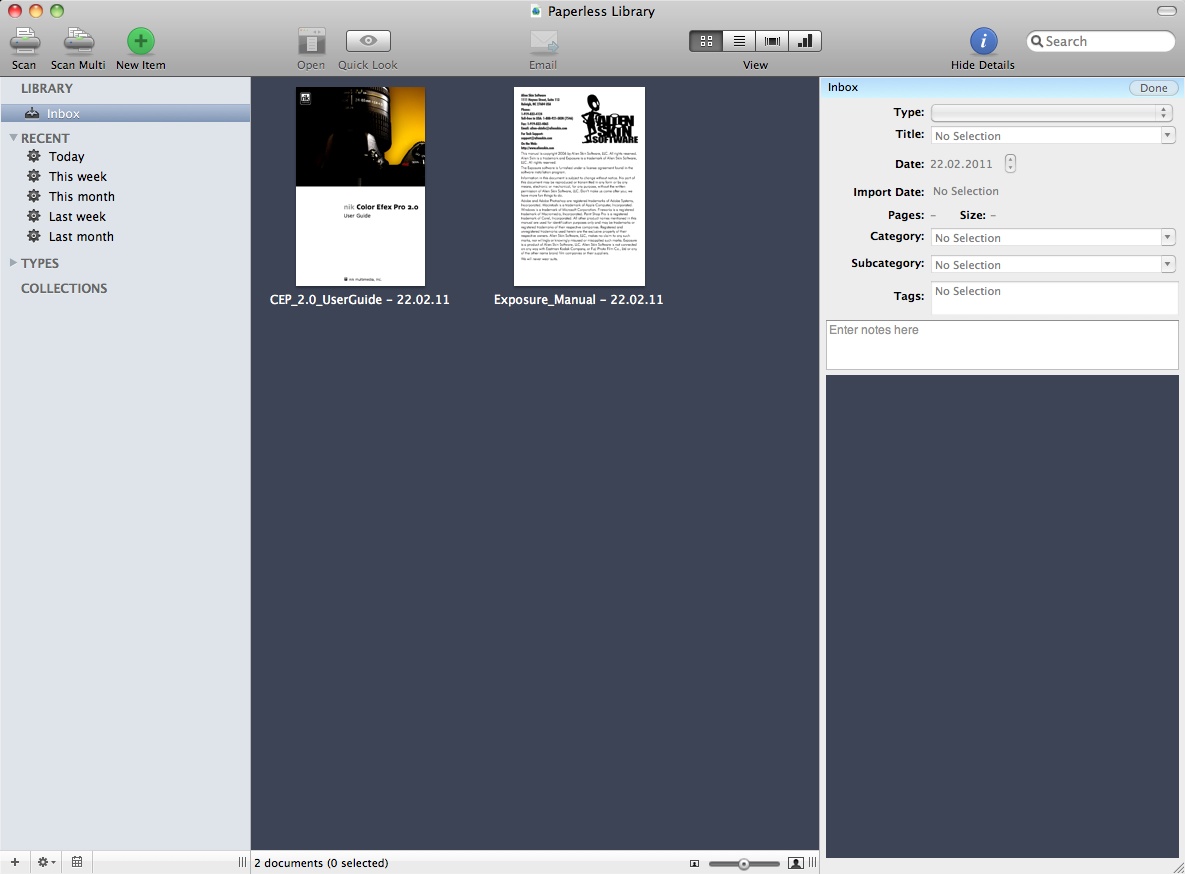The image size is (1185, 874).
Task: Select Inbox in the library sidebar
Action: [125, 113]
